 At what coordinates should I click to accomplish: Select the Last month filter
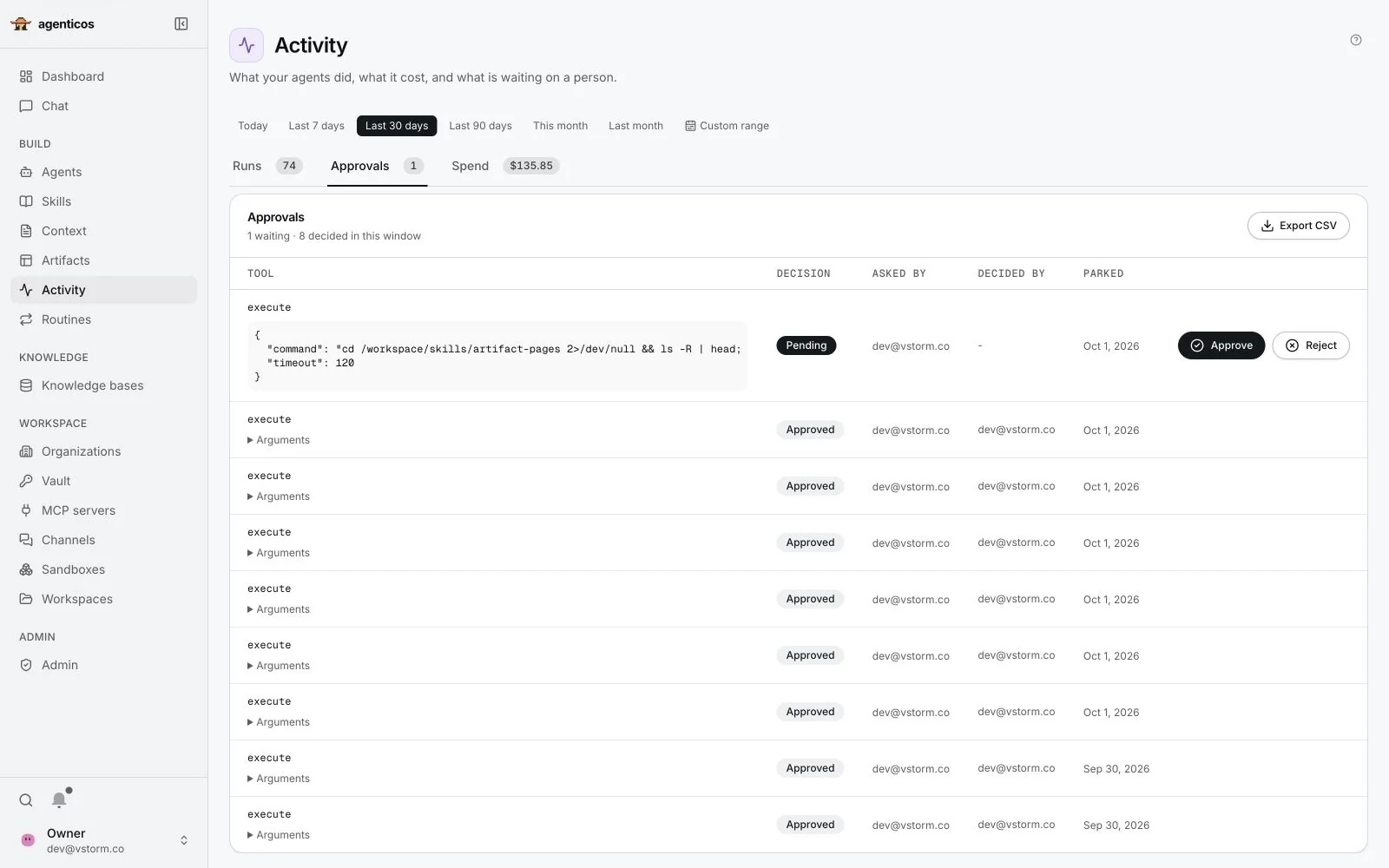[x=635, y=126]
